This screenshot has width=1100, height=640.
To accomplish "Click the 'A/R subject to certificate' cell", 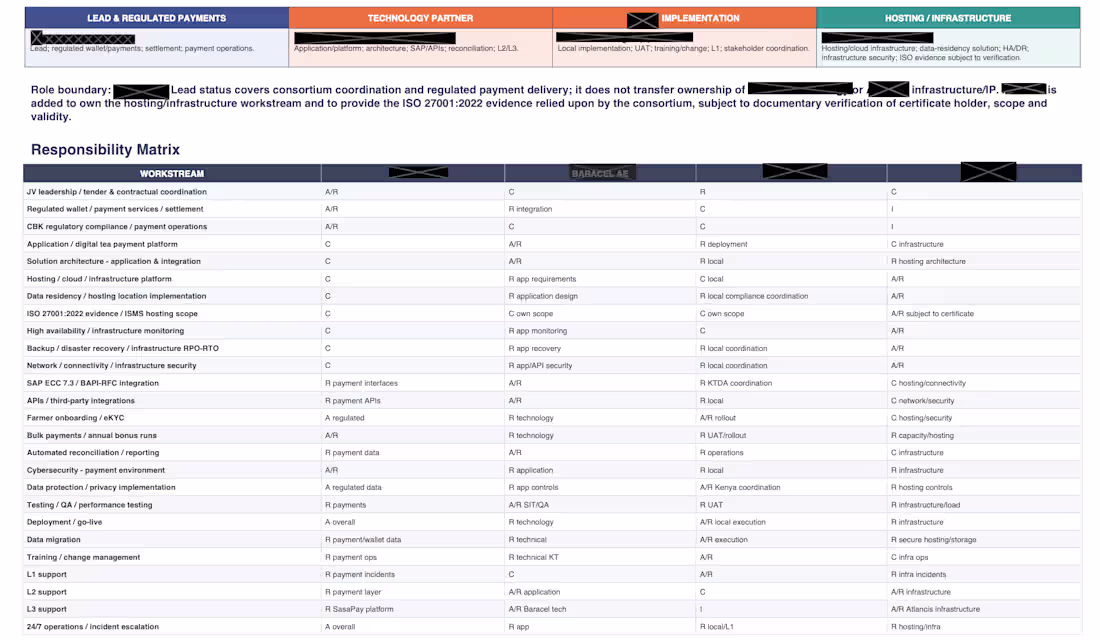I will coord(932,314).
